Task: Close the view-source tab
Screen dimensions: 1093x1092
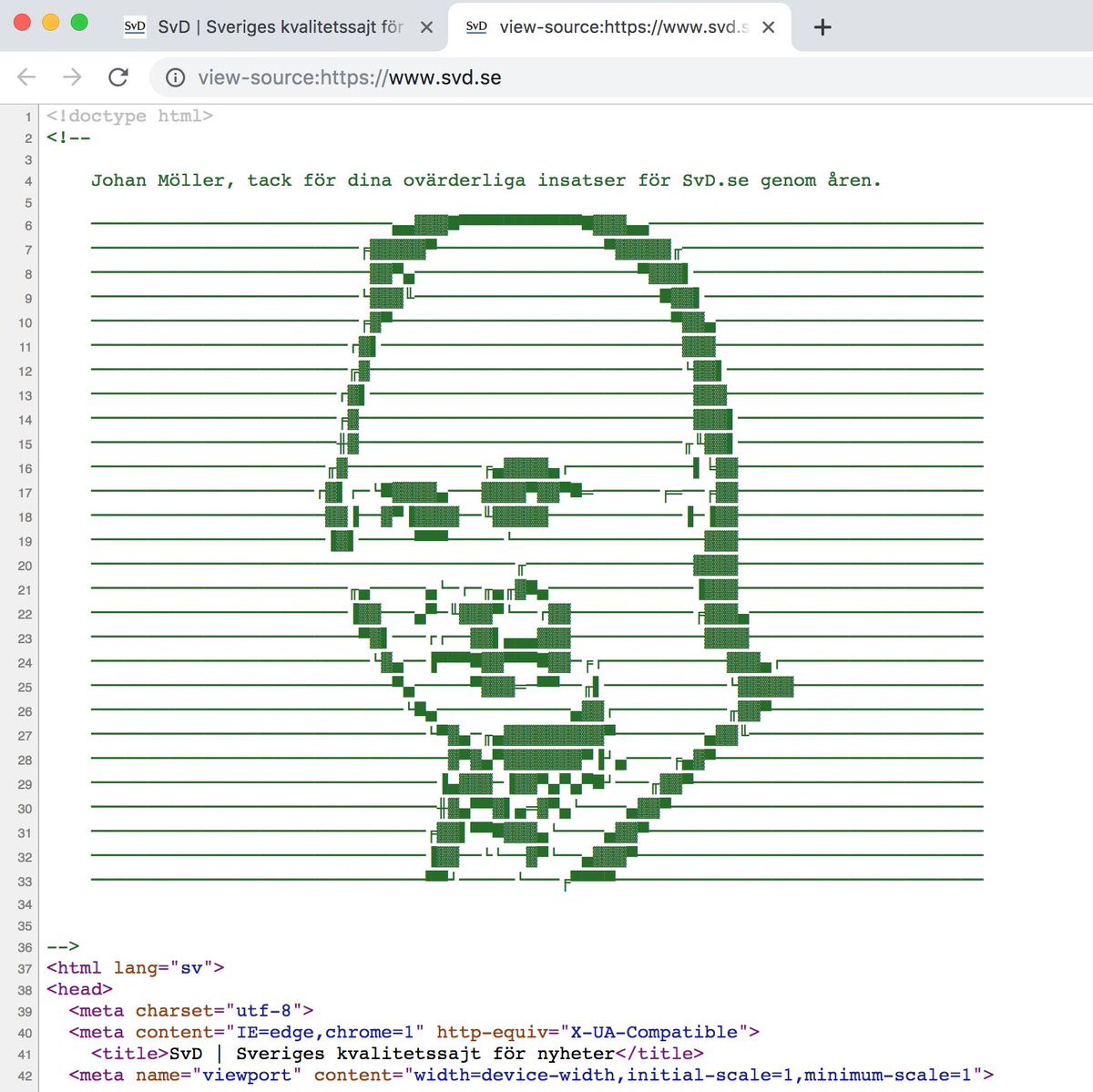Action: [x=769, y=27]
